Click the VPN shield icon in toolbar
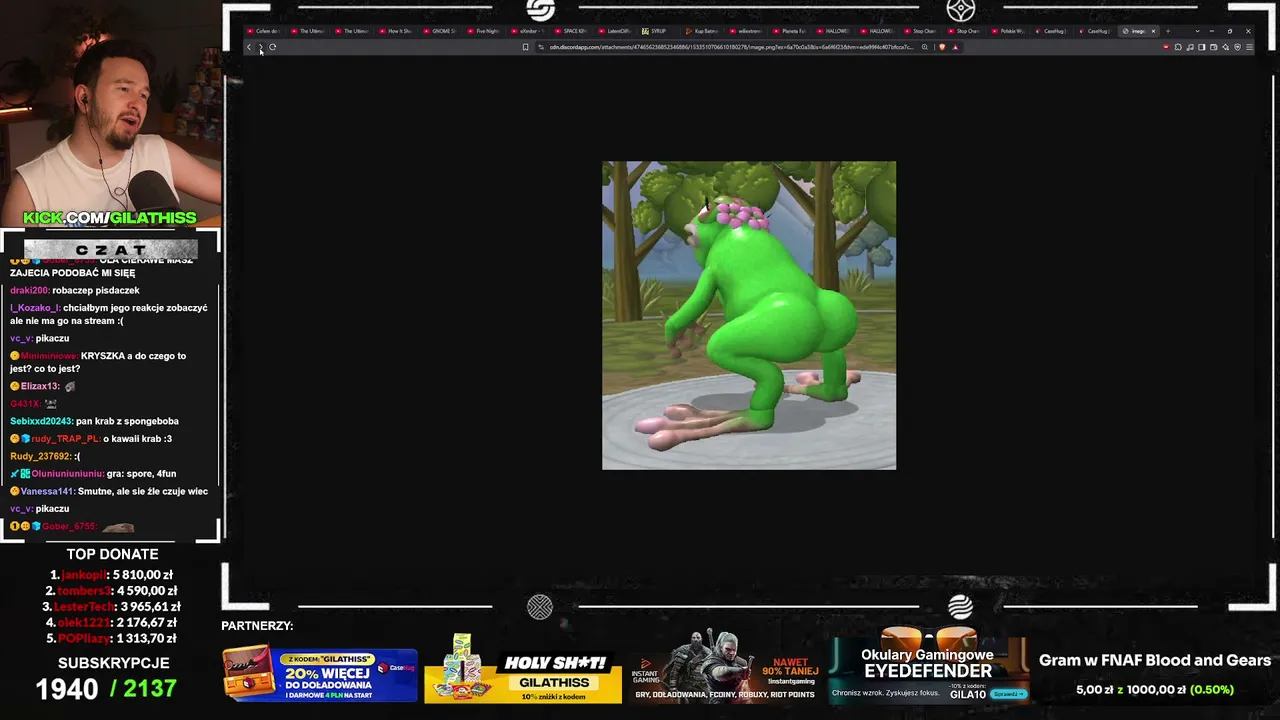 pos(1237,47)
